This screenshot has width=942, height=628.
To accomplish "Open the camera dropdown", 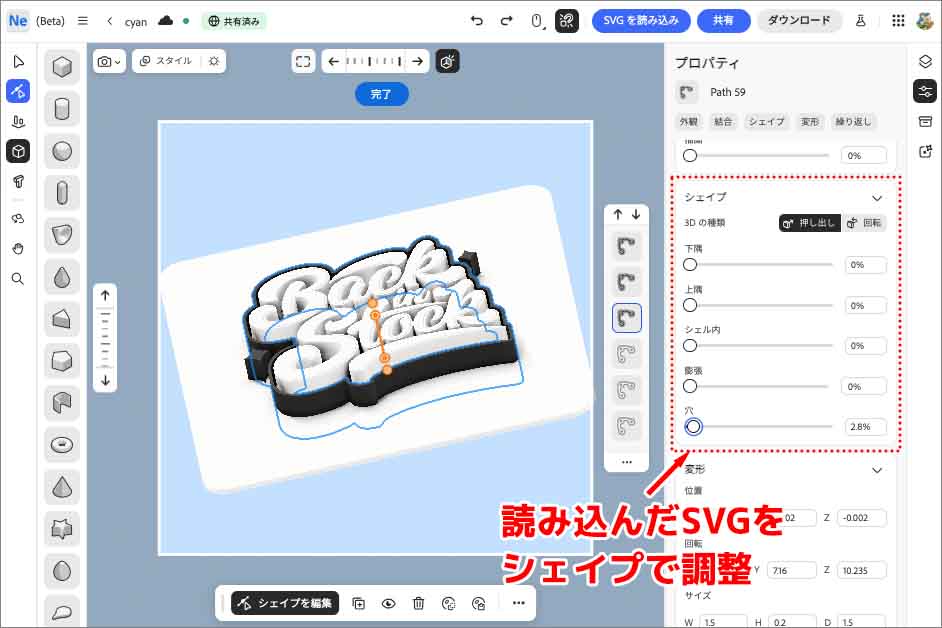I will click(109, 61).
